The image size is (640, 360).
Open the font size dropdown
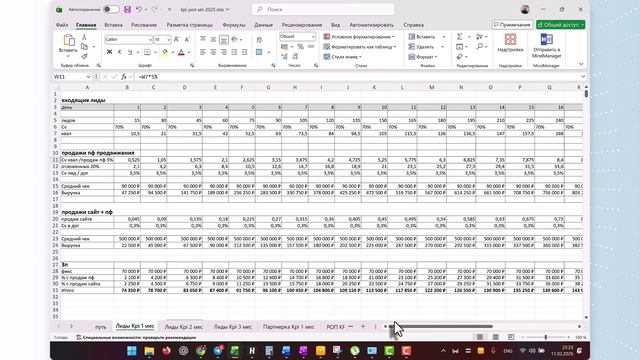point(168,40)
